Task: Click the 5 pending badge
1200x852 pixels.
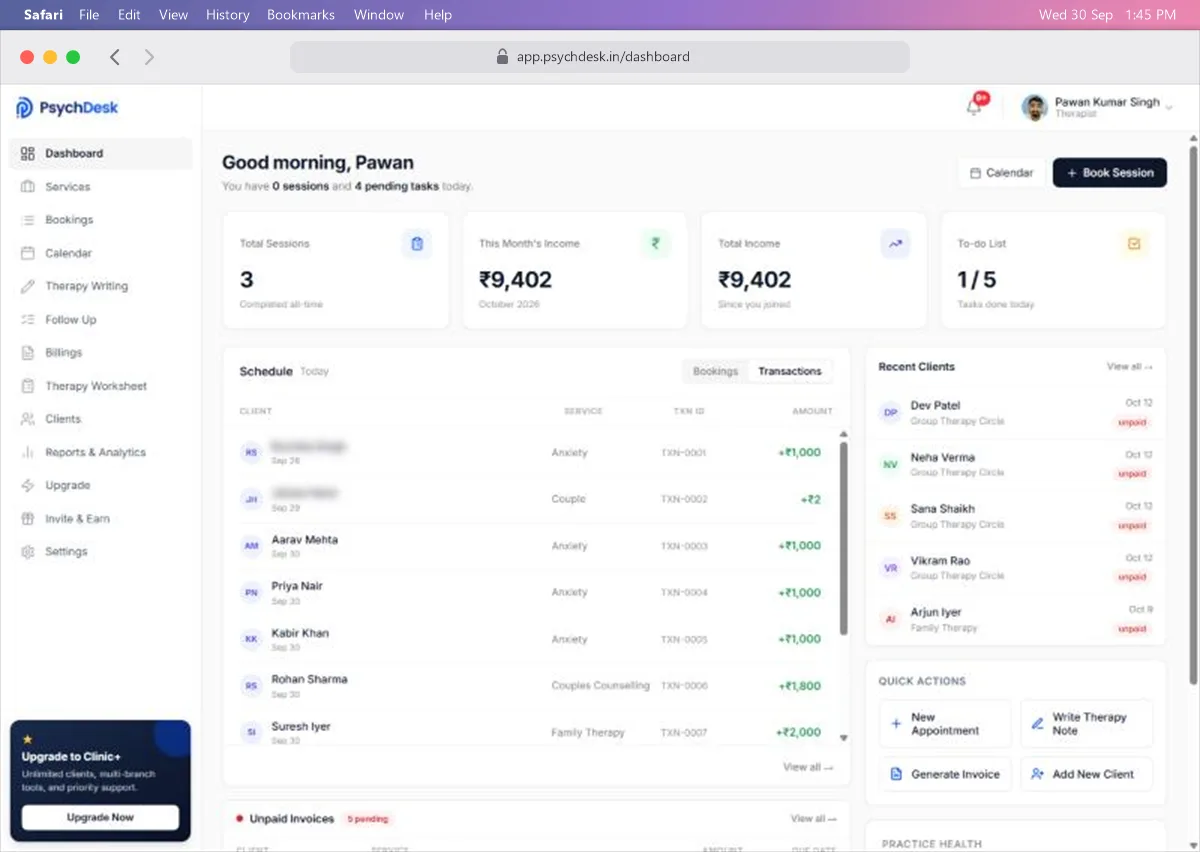Action: (368, 819)
